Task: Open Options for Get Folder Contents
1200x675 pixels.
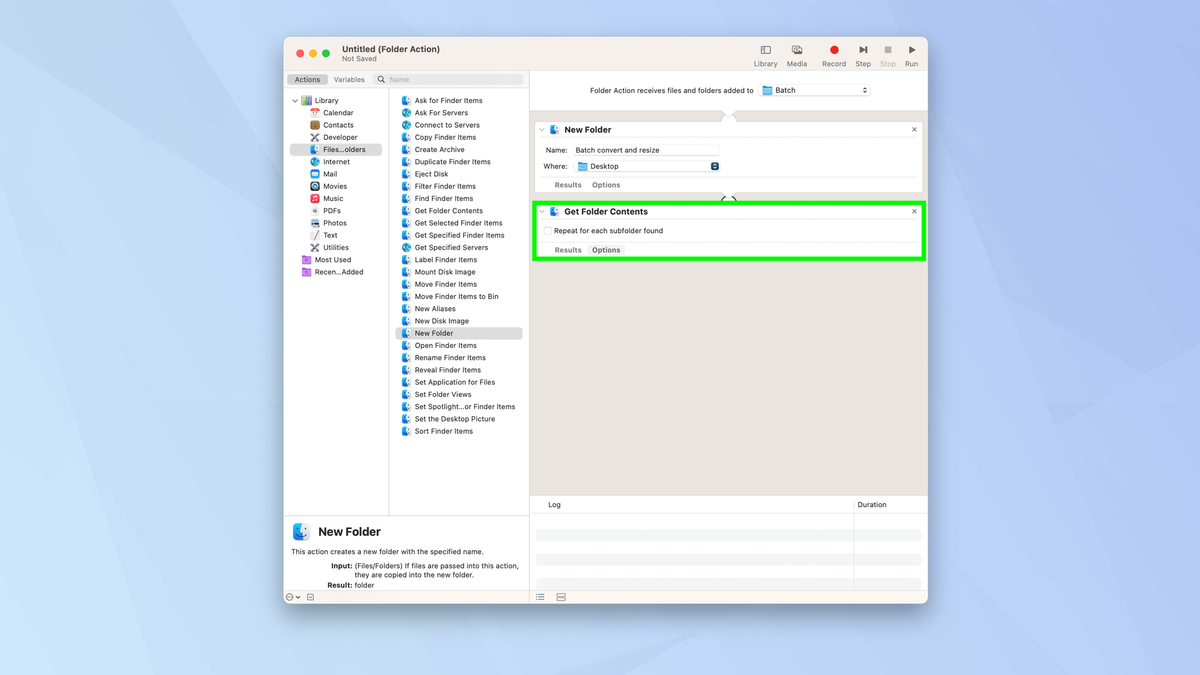Action: (605, 250)
